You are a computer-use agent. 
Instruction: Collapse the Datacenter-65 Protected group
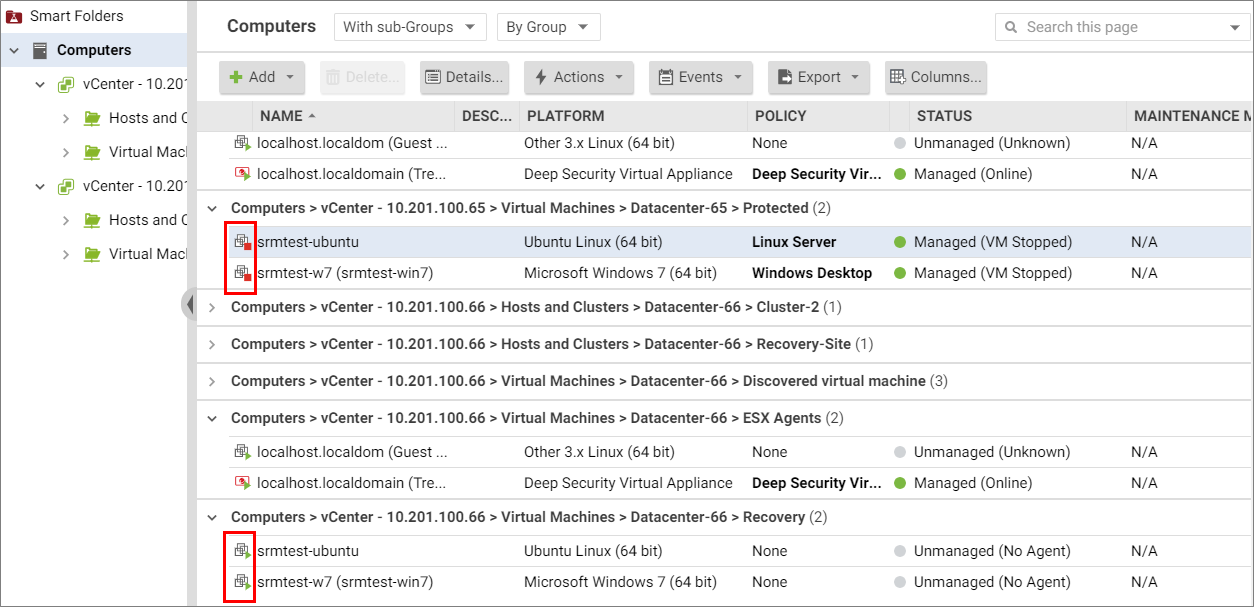(x=212, y=208)
